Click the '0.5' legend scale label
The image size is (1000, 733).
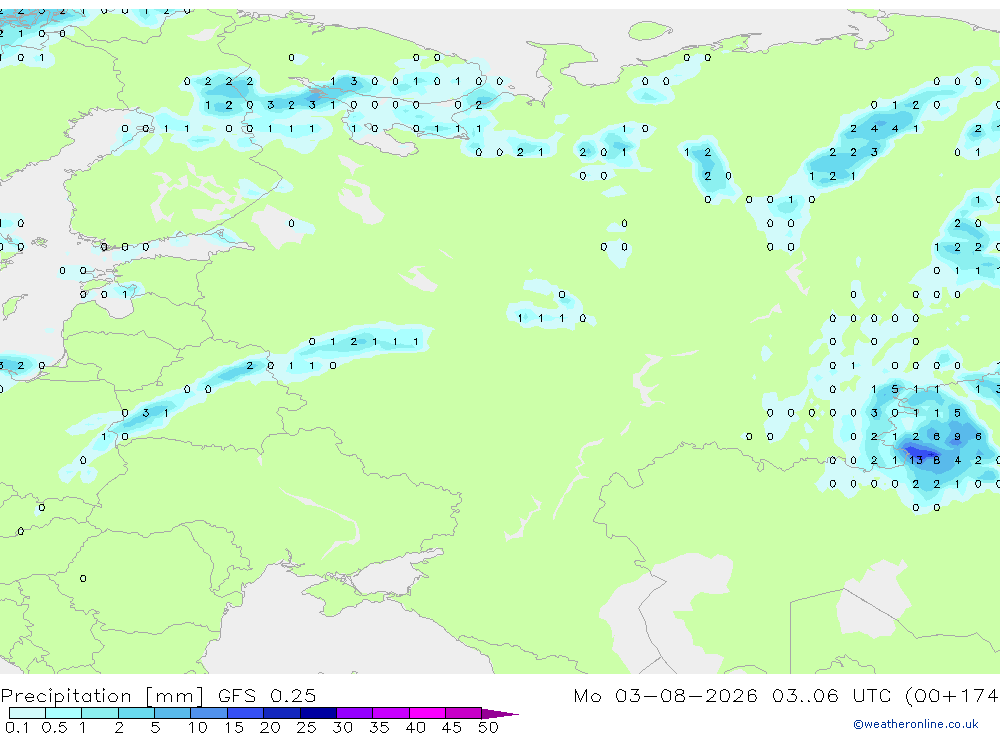coord(54,727)
